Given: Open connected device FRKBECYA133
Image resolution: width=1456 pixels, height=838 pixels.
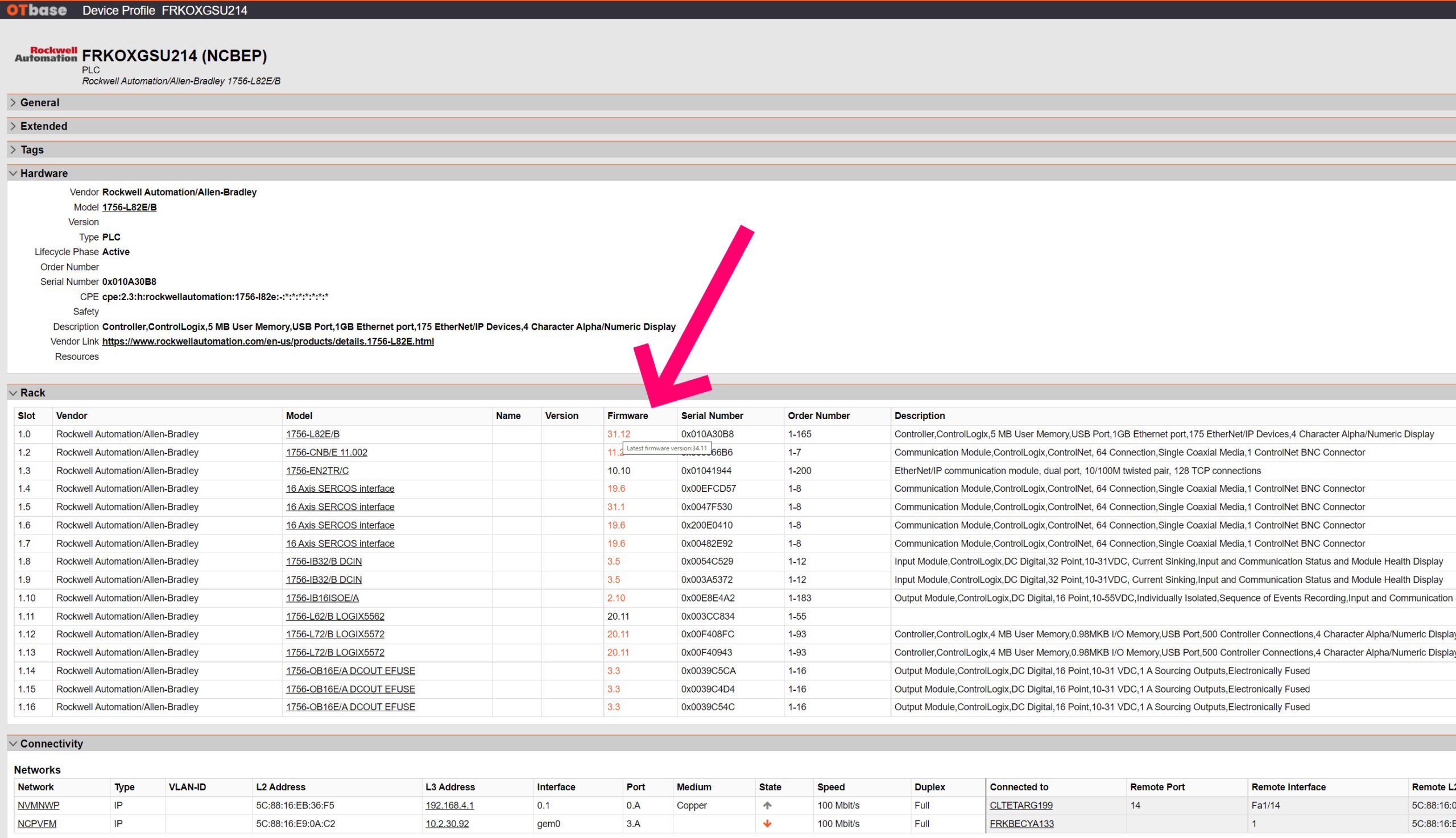Looking at the screenshot, I should coord(1022,824).
